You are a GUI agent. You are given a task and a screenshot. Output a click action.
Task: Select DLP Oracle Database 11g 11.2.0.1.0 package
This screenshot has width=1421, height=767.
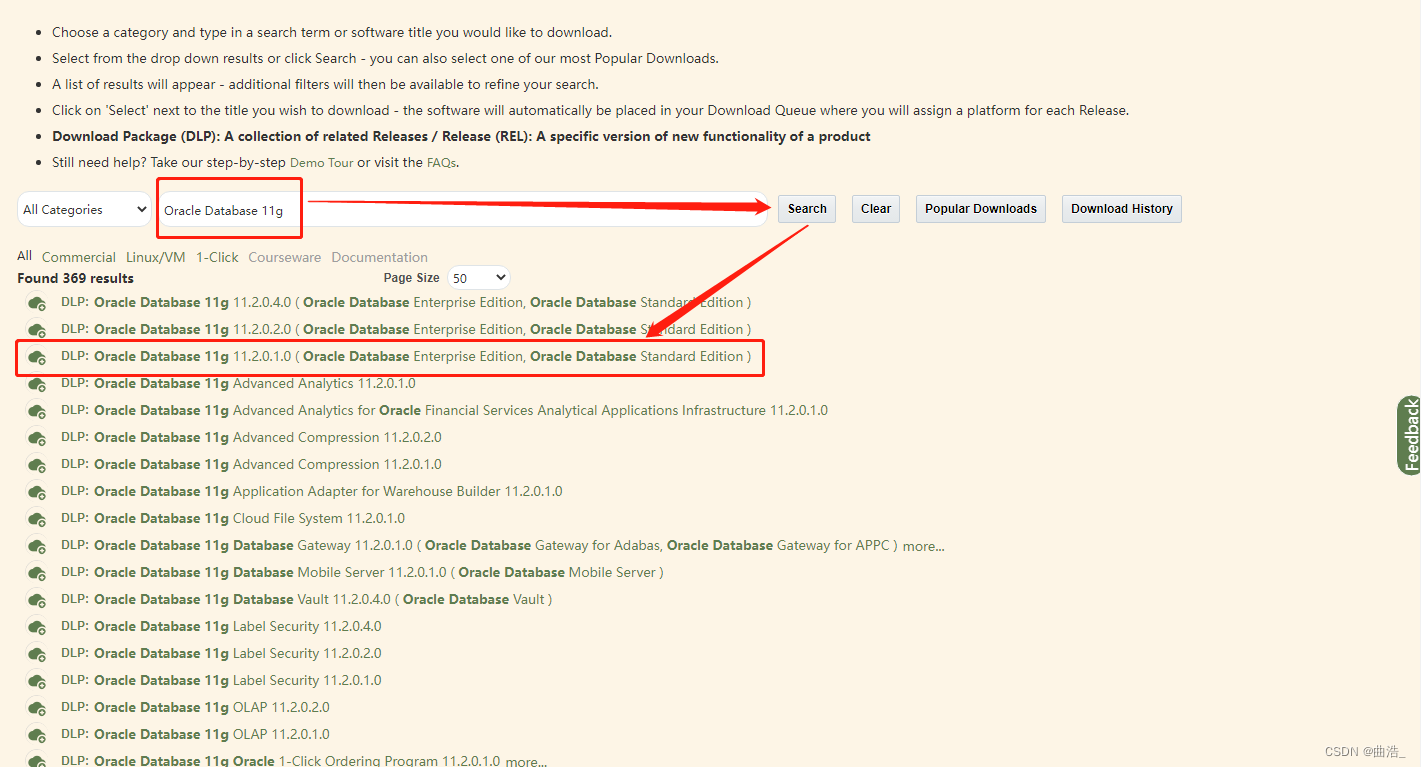406,356
